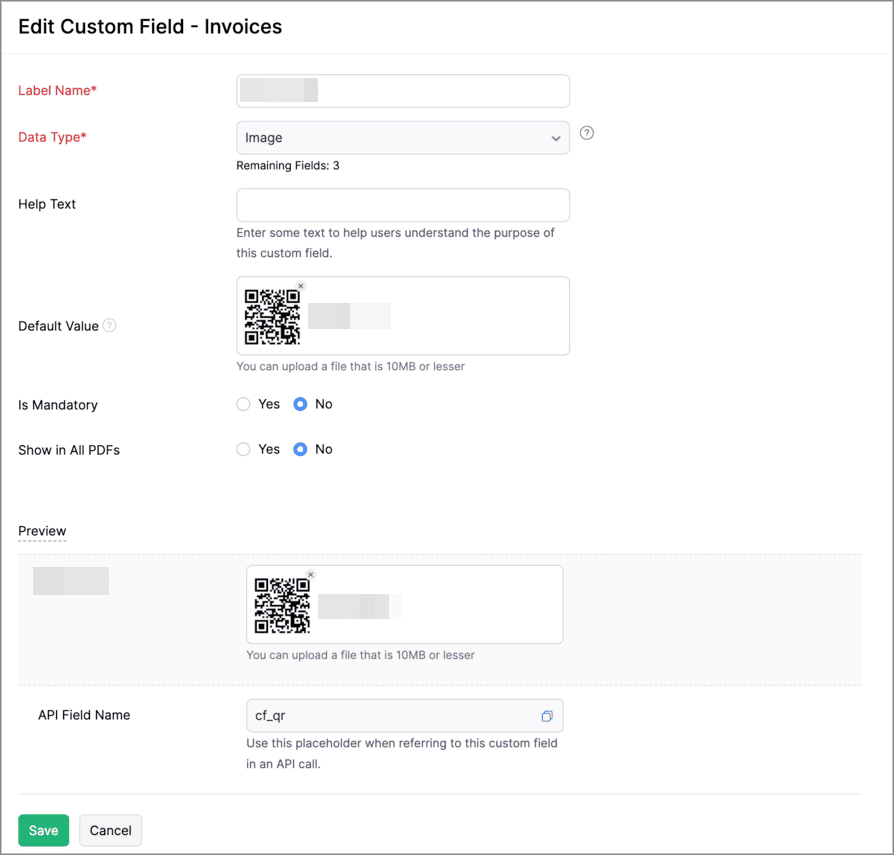Click the 'Show in All PDFs' label
The height and width of the screenshot is (855, 894).
[69, 450]
